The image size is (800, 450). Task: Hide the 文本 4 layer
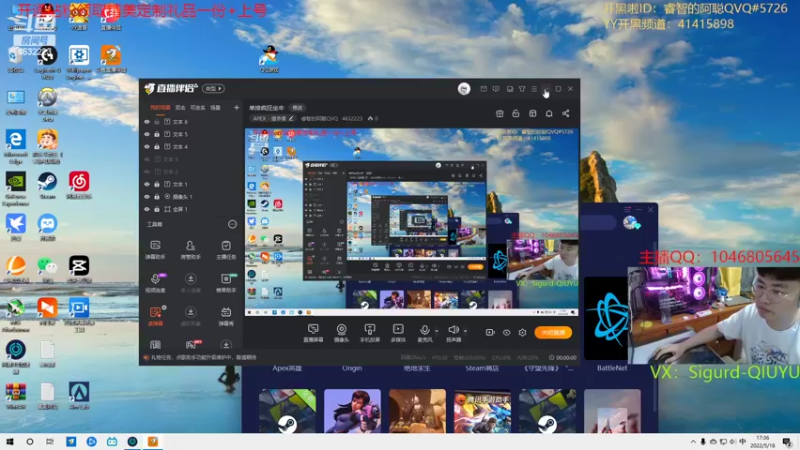147,146
